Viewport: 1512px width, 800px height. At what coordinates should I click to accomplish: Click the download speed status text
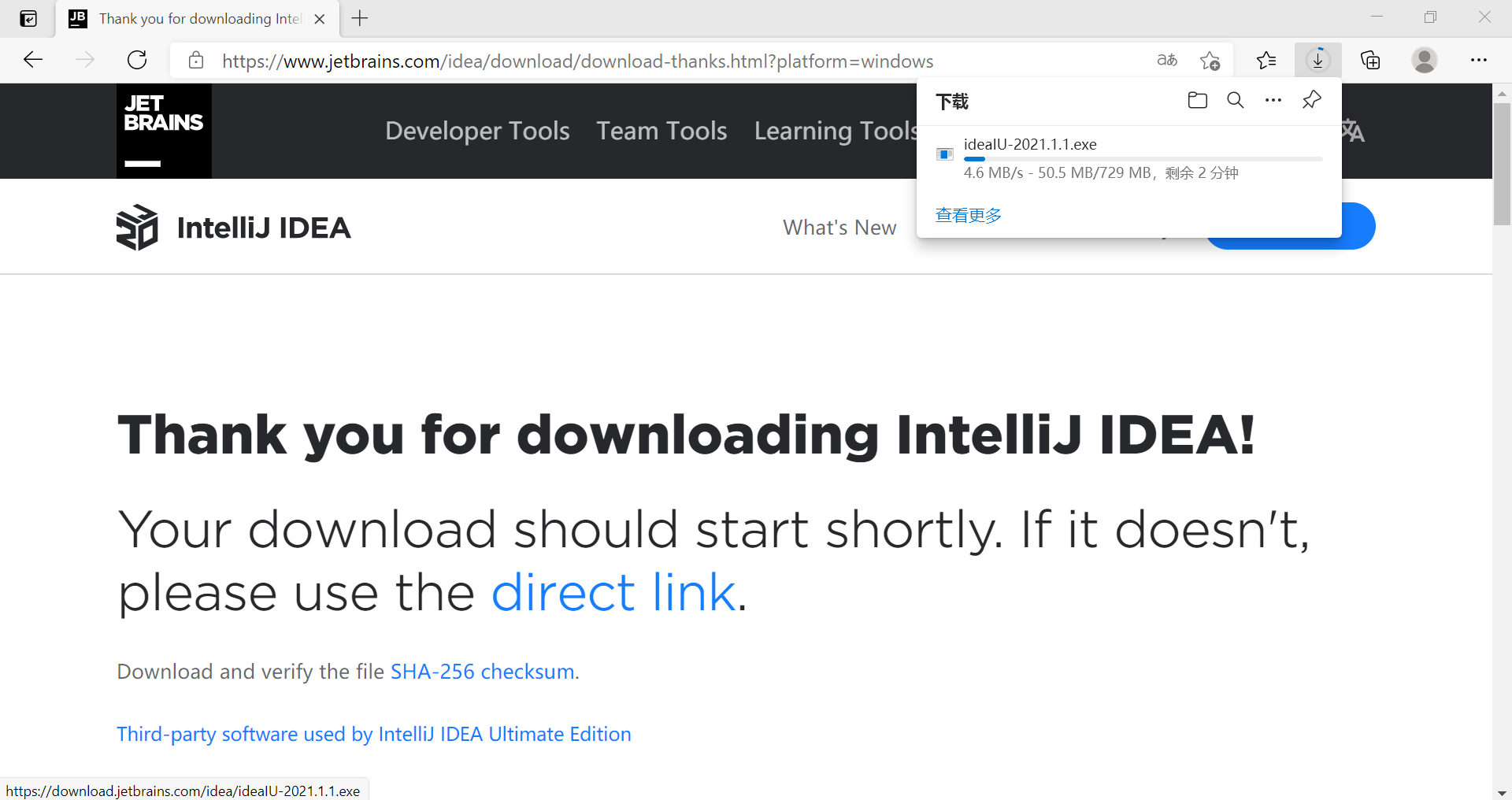click(1101, 172)
